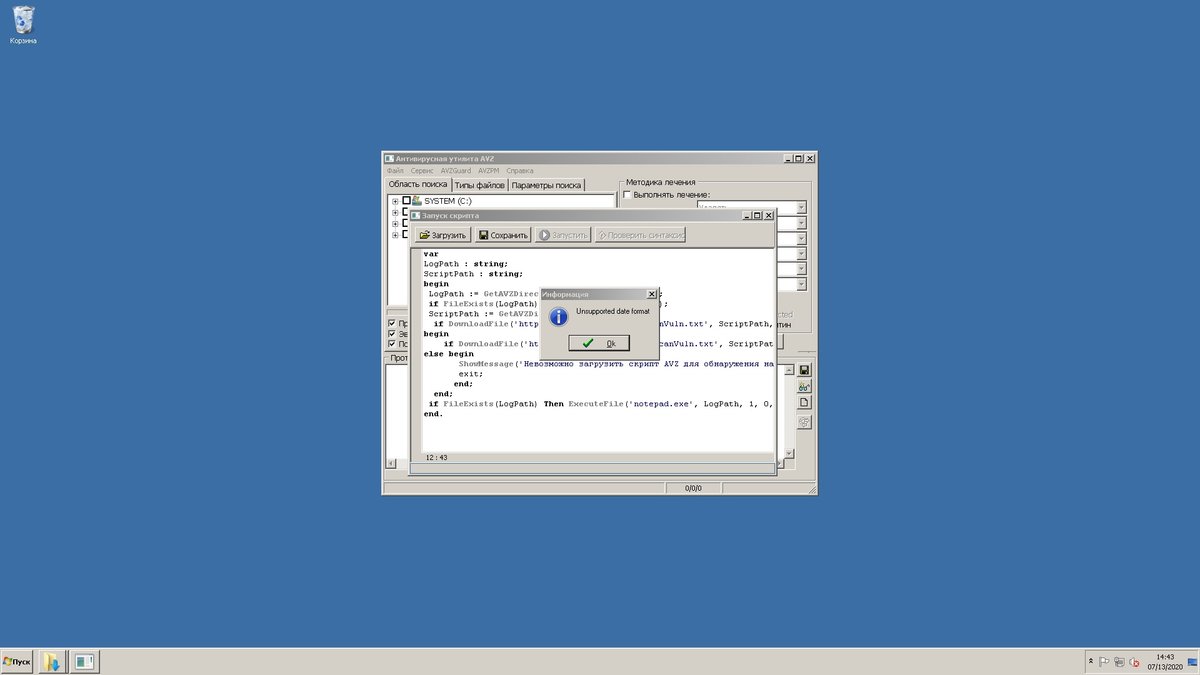Close the Информация dialog with X
This screenshot has width=1200, height=675.
tap(652, 294)
